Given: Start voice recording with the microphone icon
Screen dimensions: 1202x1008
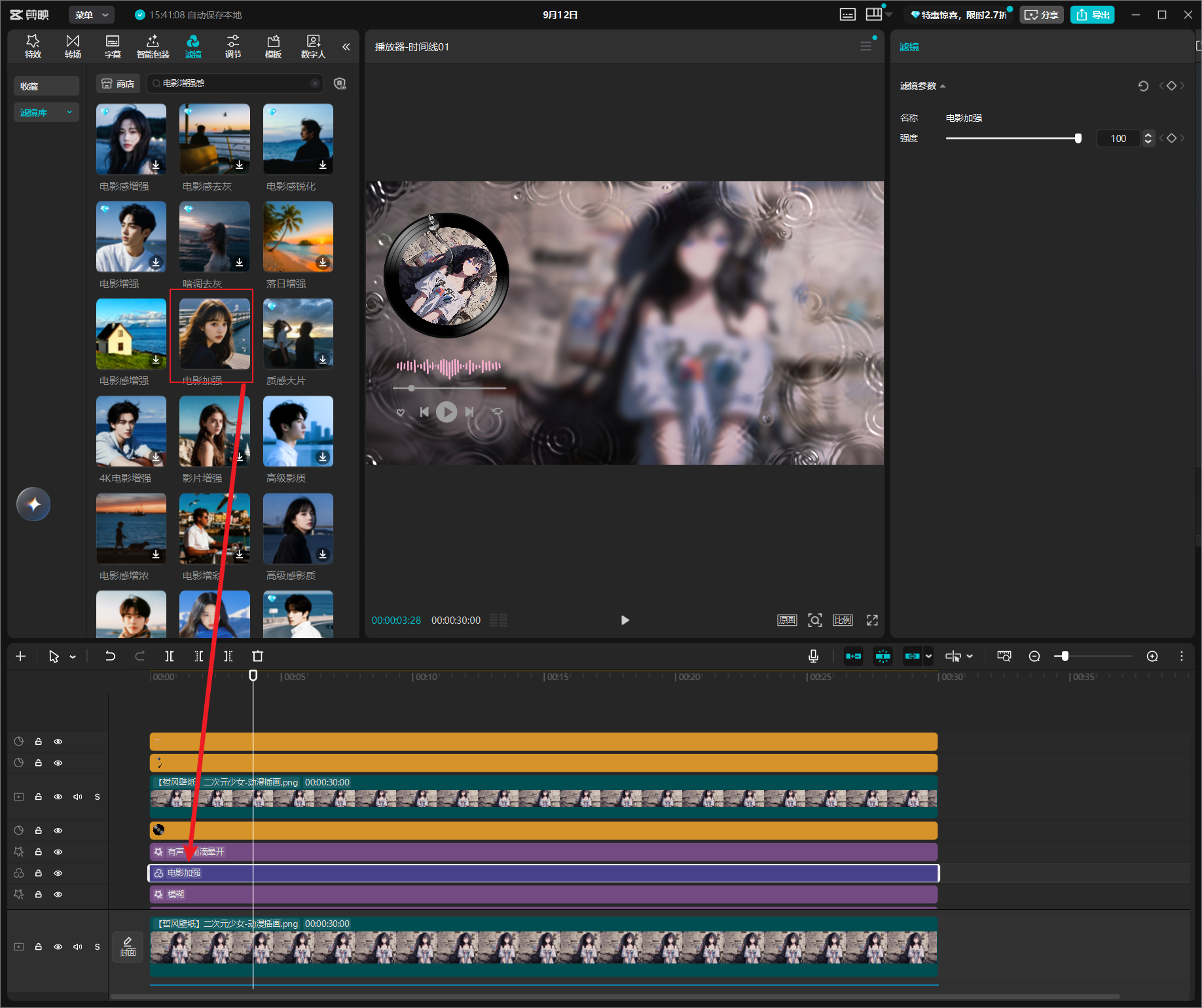Looking at the screenshot, I should [x=813, y=656].
